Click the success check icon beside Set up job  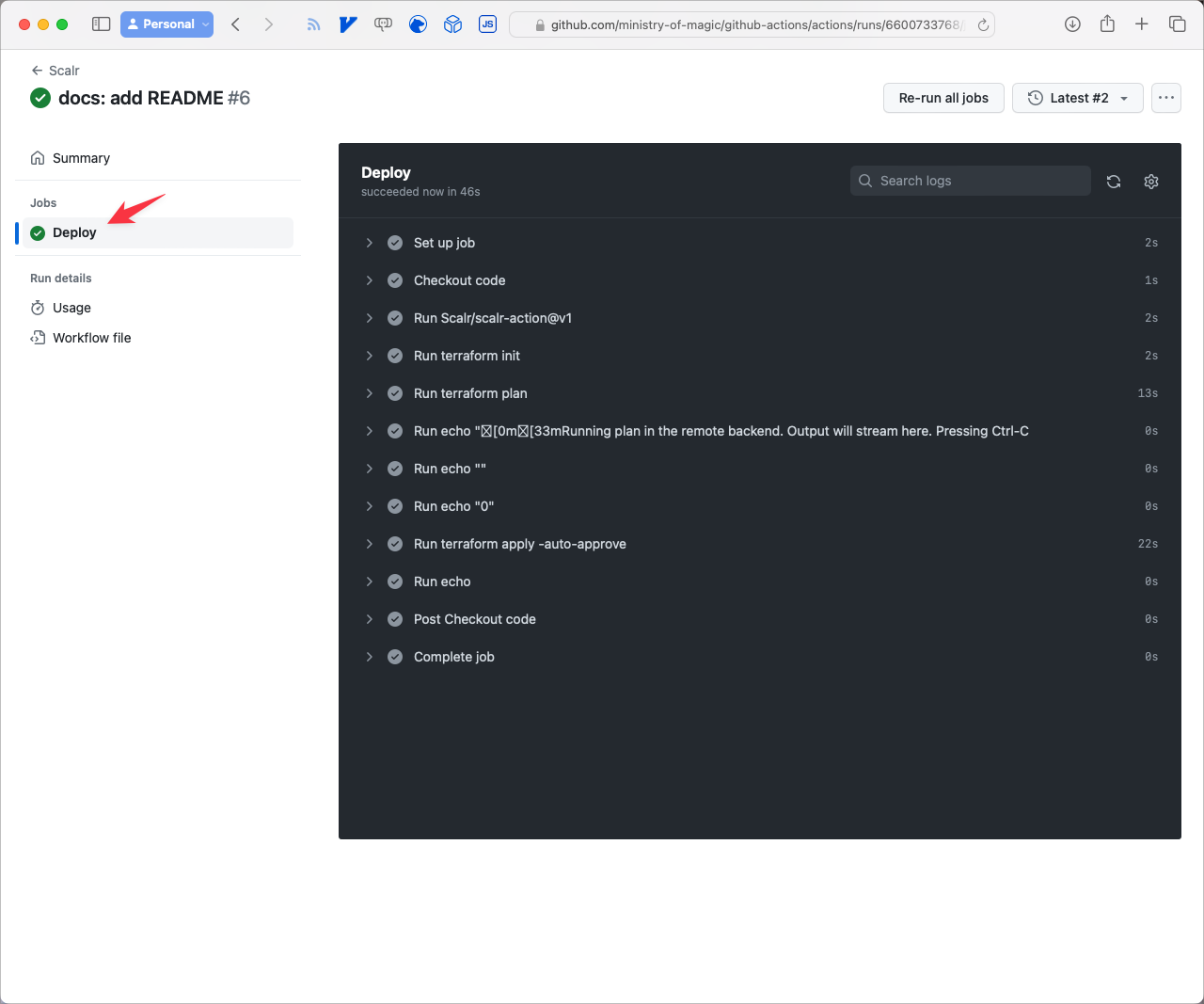395,243
